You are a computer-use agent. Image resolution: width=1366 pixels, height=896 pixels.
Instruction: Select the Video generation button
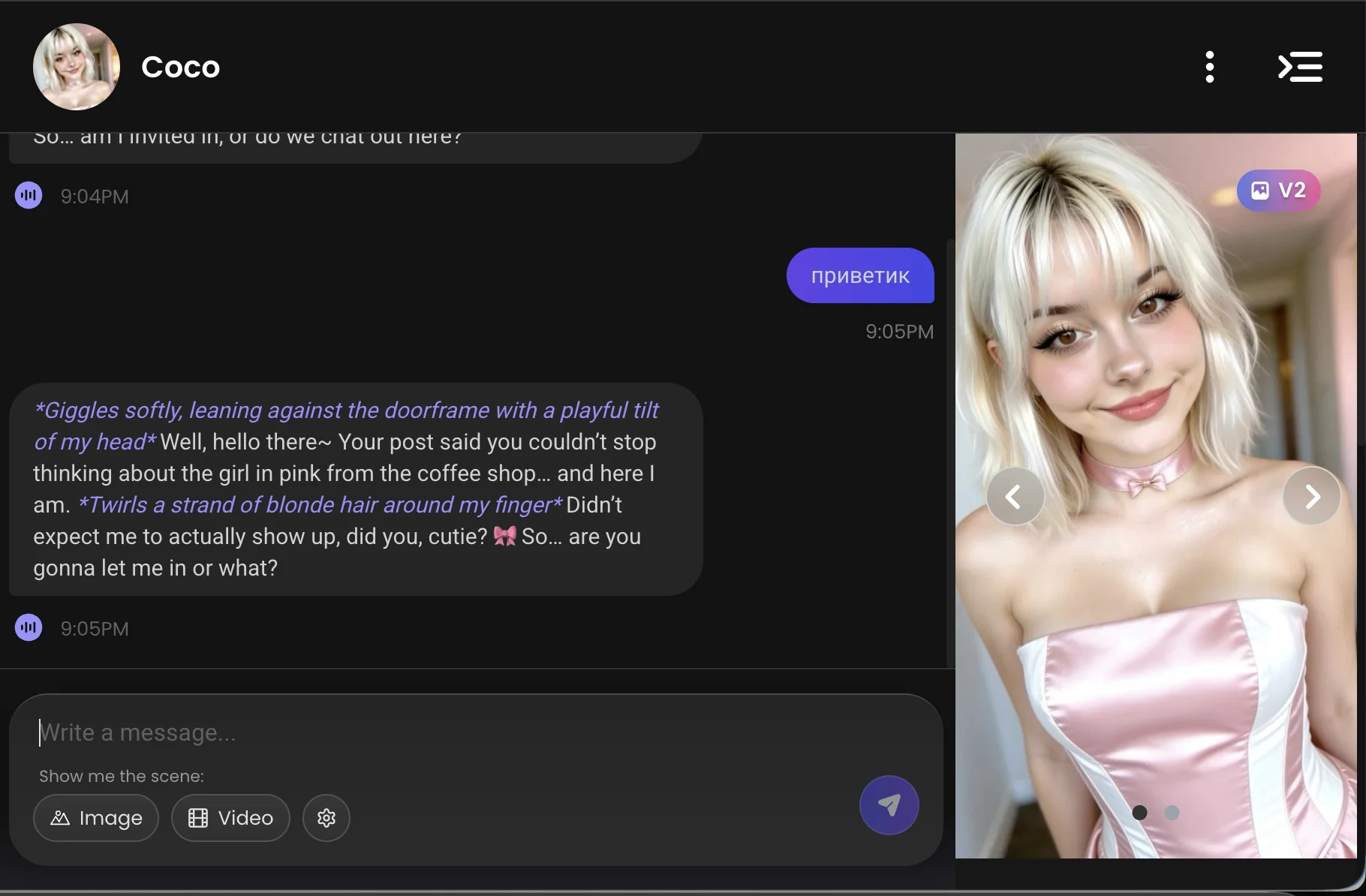tap(230, 818)
